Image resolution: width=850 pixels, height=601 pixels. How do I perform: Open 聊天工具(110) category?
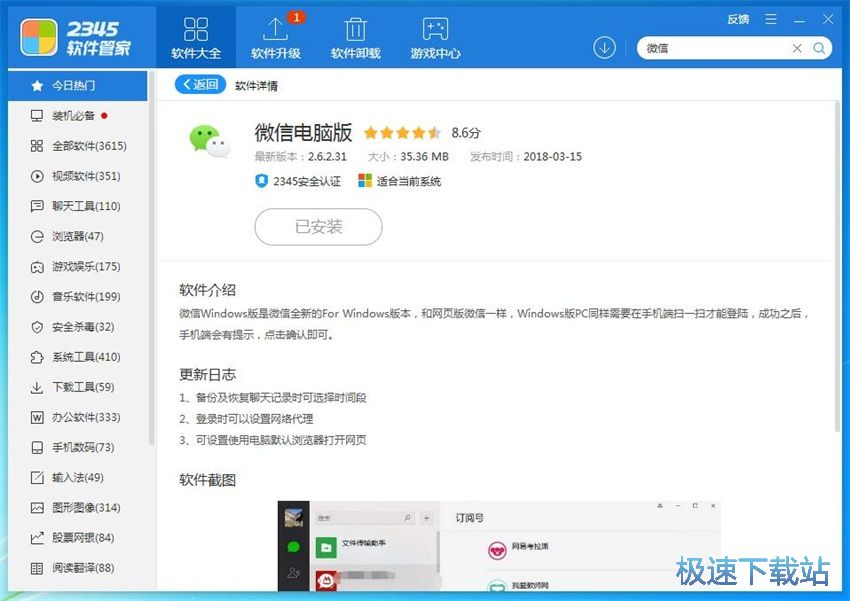(78, 206)
